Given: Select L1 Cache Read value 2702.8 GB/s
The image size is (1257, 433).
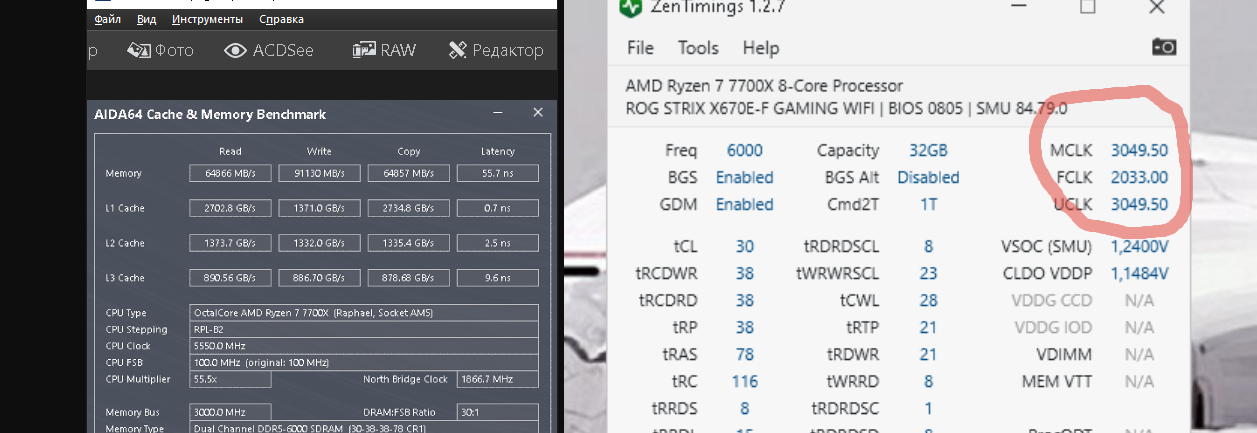Looking at the screenshot, I should [230, 208].
